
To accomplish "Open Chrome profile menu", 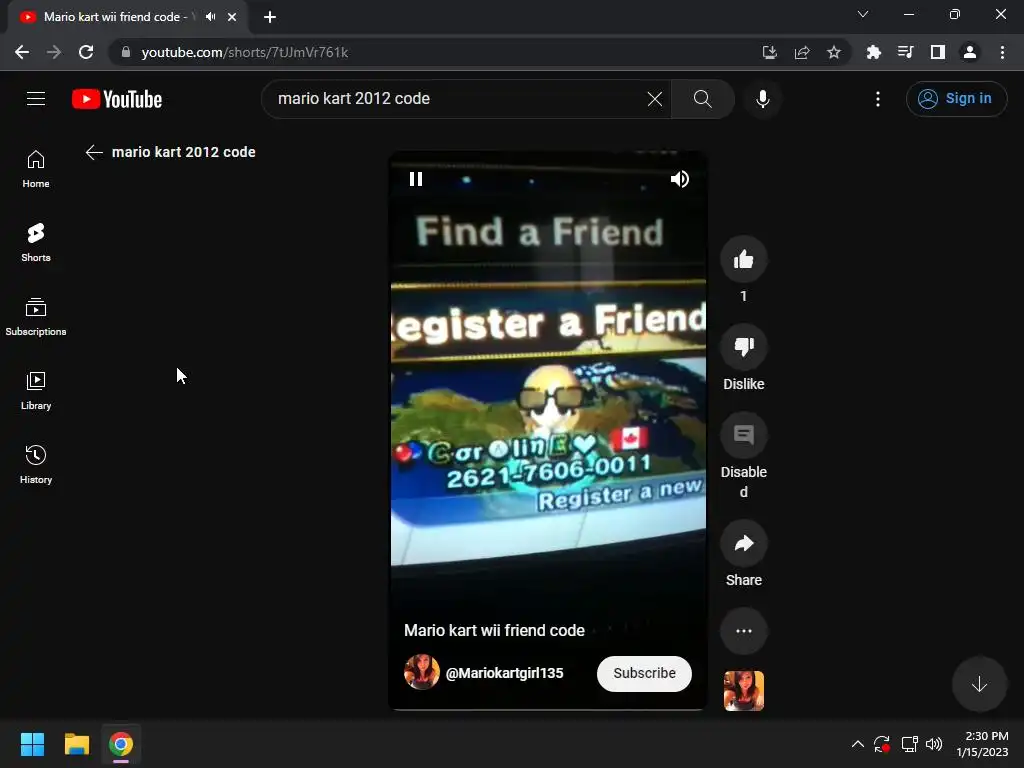I will coord(970,52).
